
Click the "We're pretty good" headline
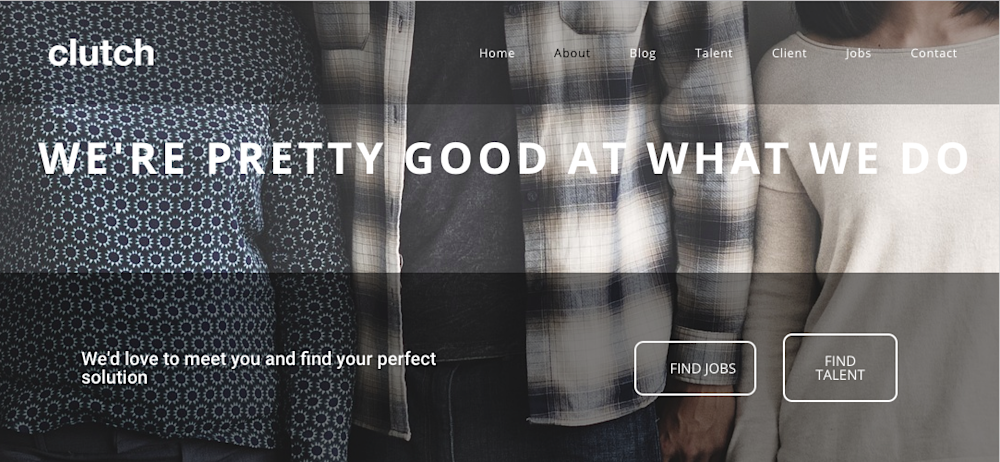(x=503, y=158)
